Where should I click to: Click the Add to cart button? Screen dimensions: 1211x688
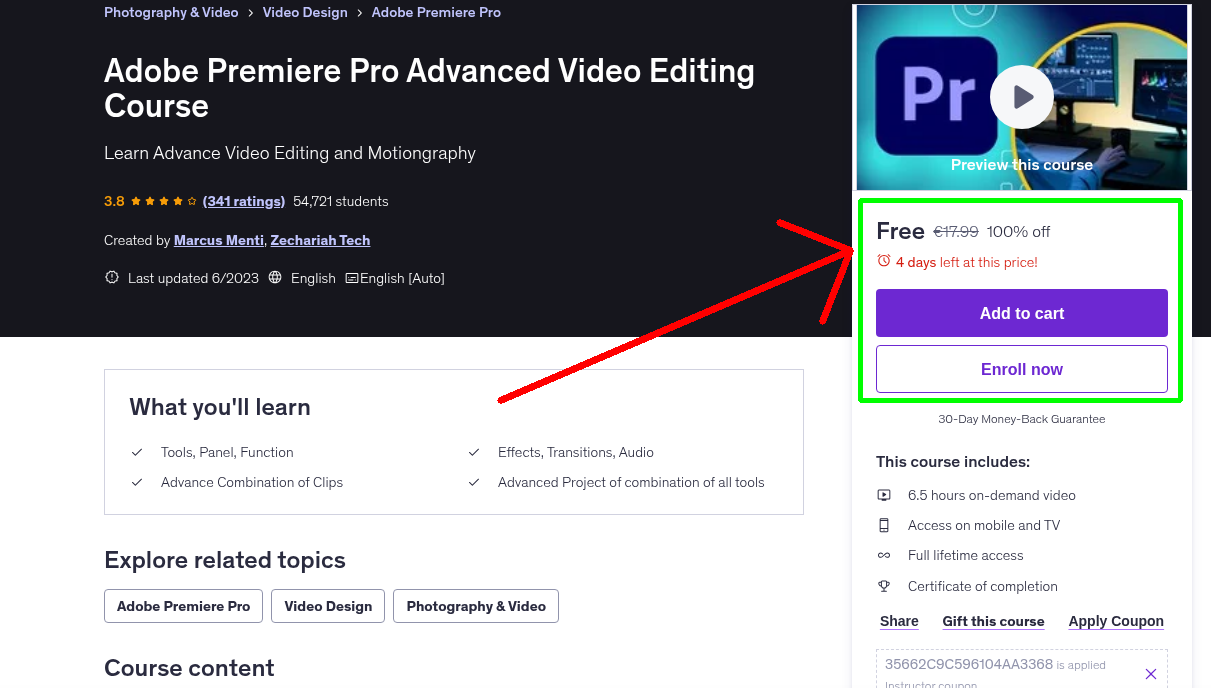(1021, 312)
